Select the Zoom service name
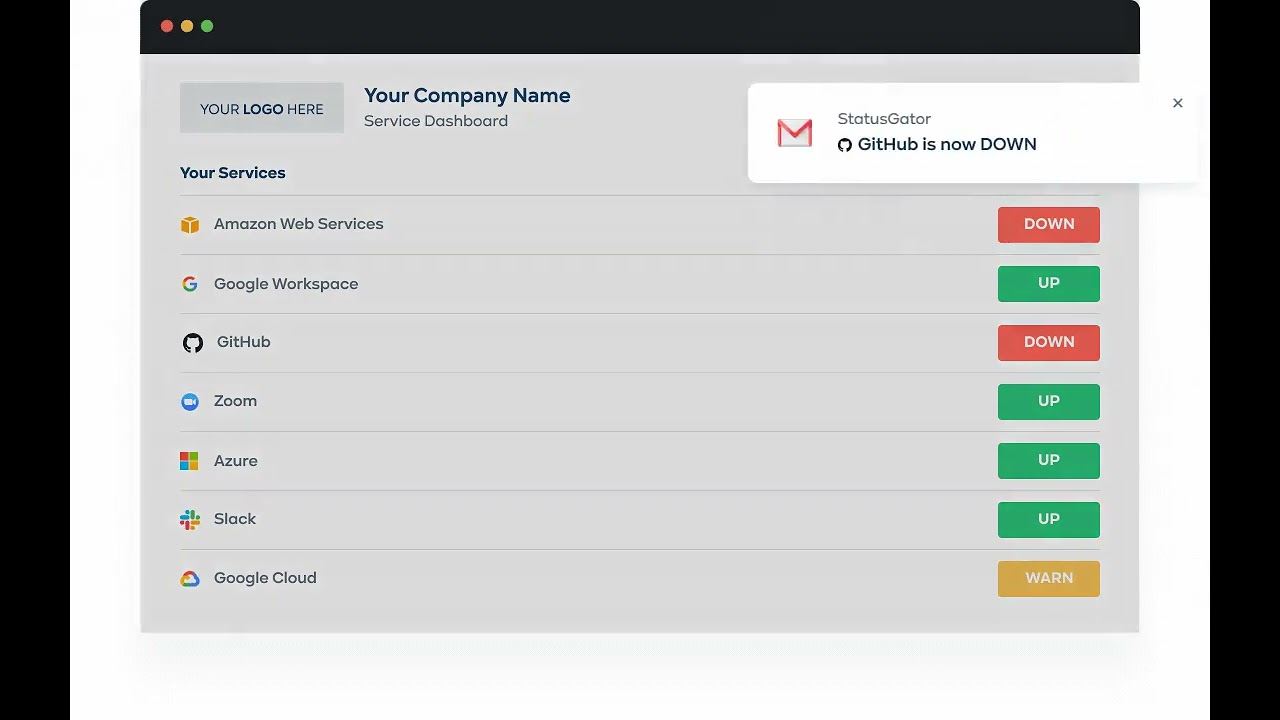The image size is (1280, 720). [x=236, y=401]
